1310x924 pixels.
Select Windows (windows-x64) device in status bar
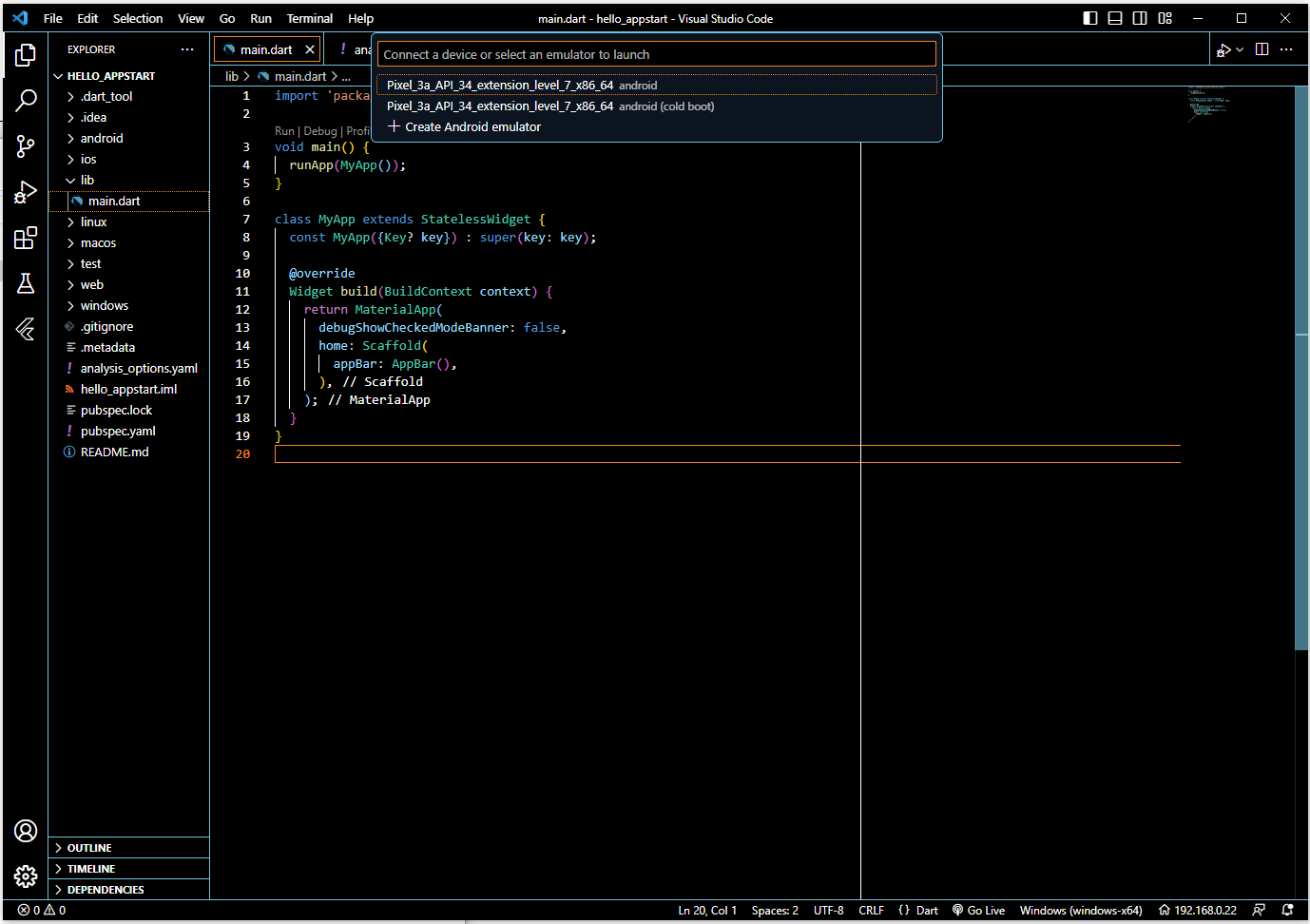point(1081,910)
